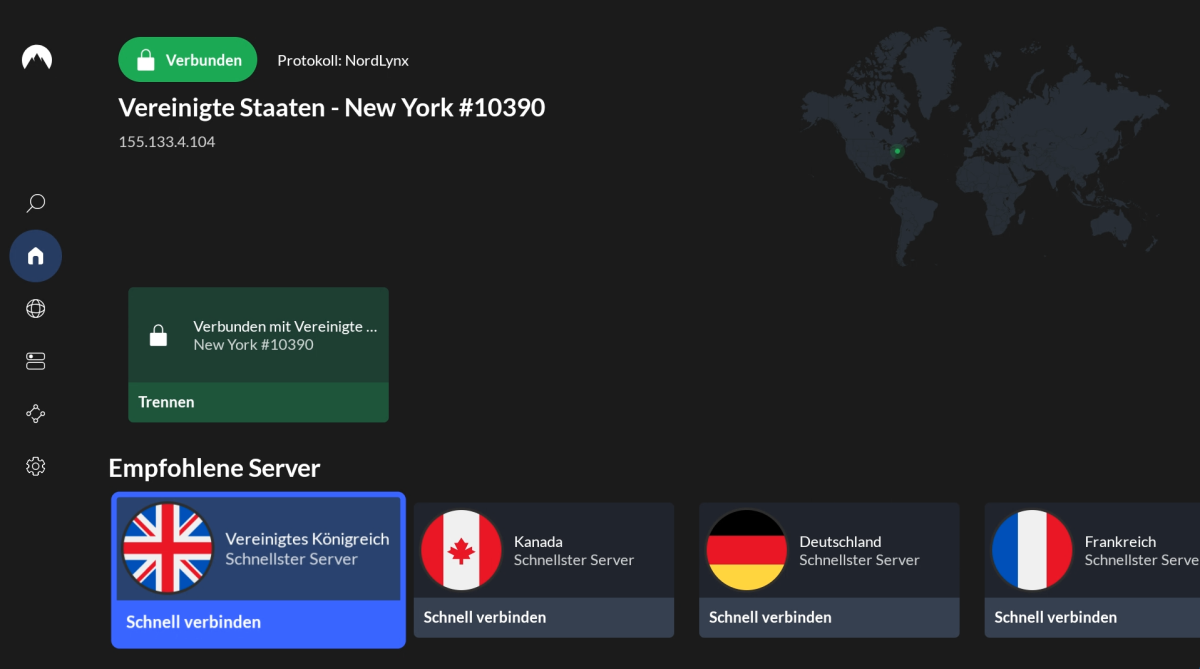Image resolution: width=1200 pixels, height=669 pixels.
Task: Click the United Kingdom flag icon
Action: [167, 548]
